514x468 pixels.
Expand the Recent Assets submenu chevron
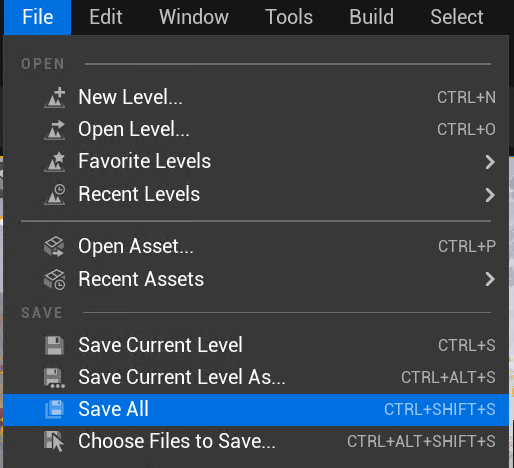[490, 279]
